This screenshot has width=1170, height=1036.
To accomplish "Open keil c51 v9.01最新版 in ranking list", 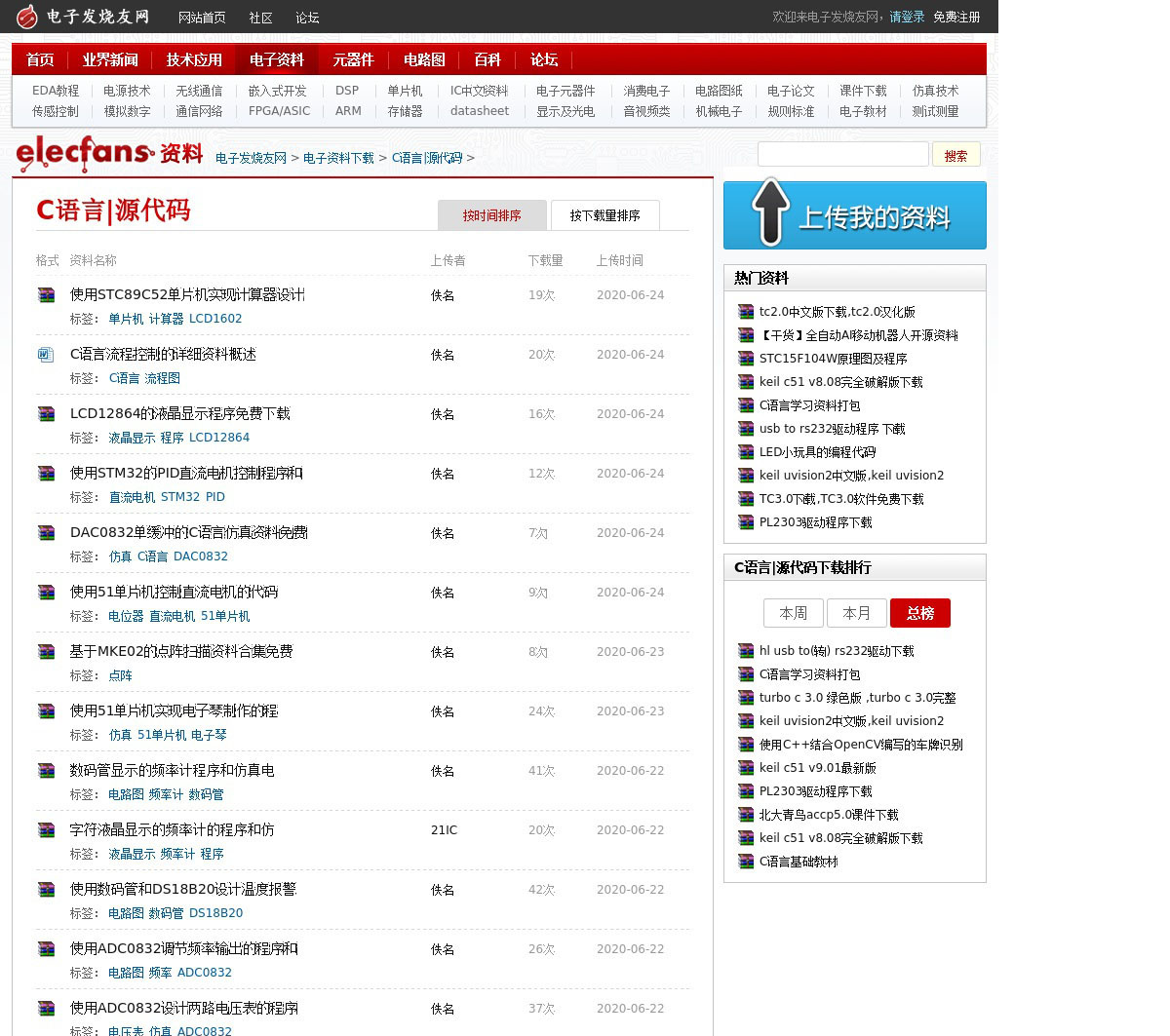I will [x=818, y=768].
